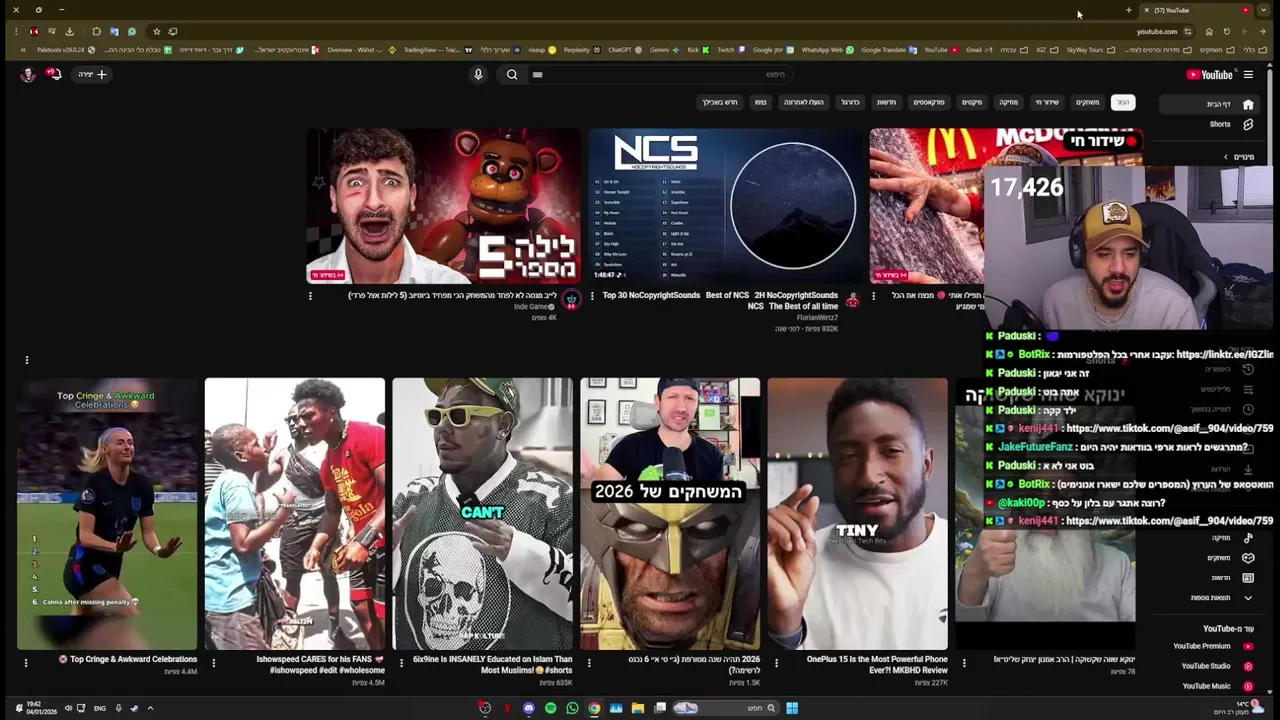Open options menu for the McDonald's live video
1280x720 pixels.
pyautogui.click(x=873, y=296)
